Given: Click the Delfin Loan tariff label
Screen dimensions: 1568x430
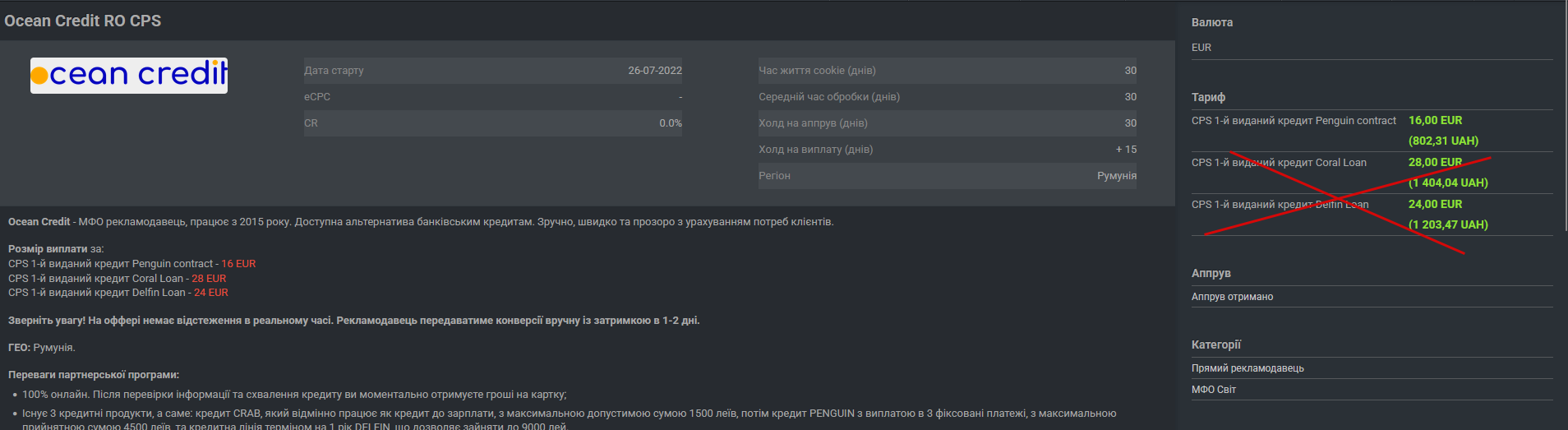Looking at the screenshot, I should [x=1280, y=205].
